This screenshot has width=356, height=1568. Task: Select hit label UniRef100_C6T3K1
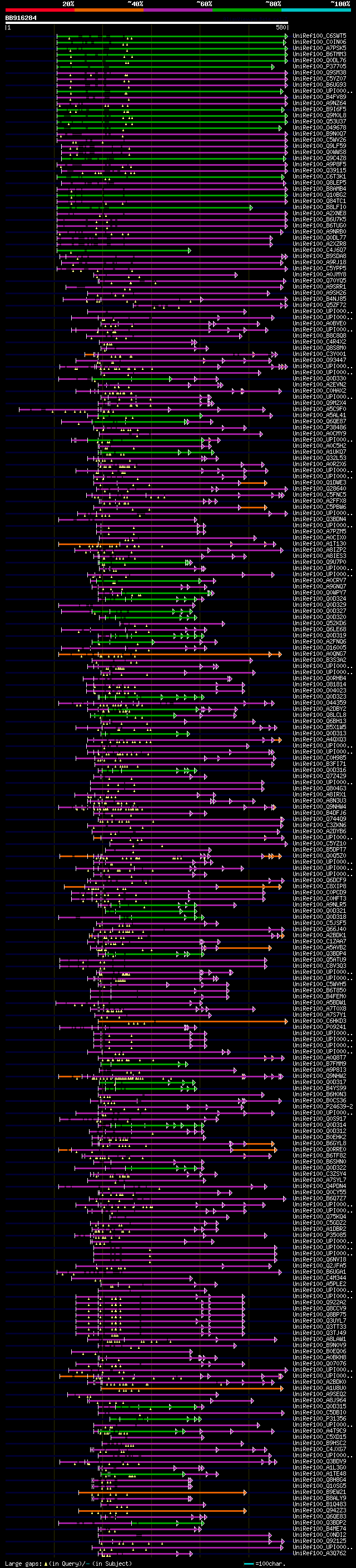pyautogui.click(x=319, y=176)
